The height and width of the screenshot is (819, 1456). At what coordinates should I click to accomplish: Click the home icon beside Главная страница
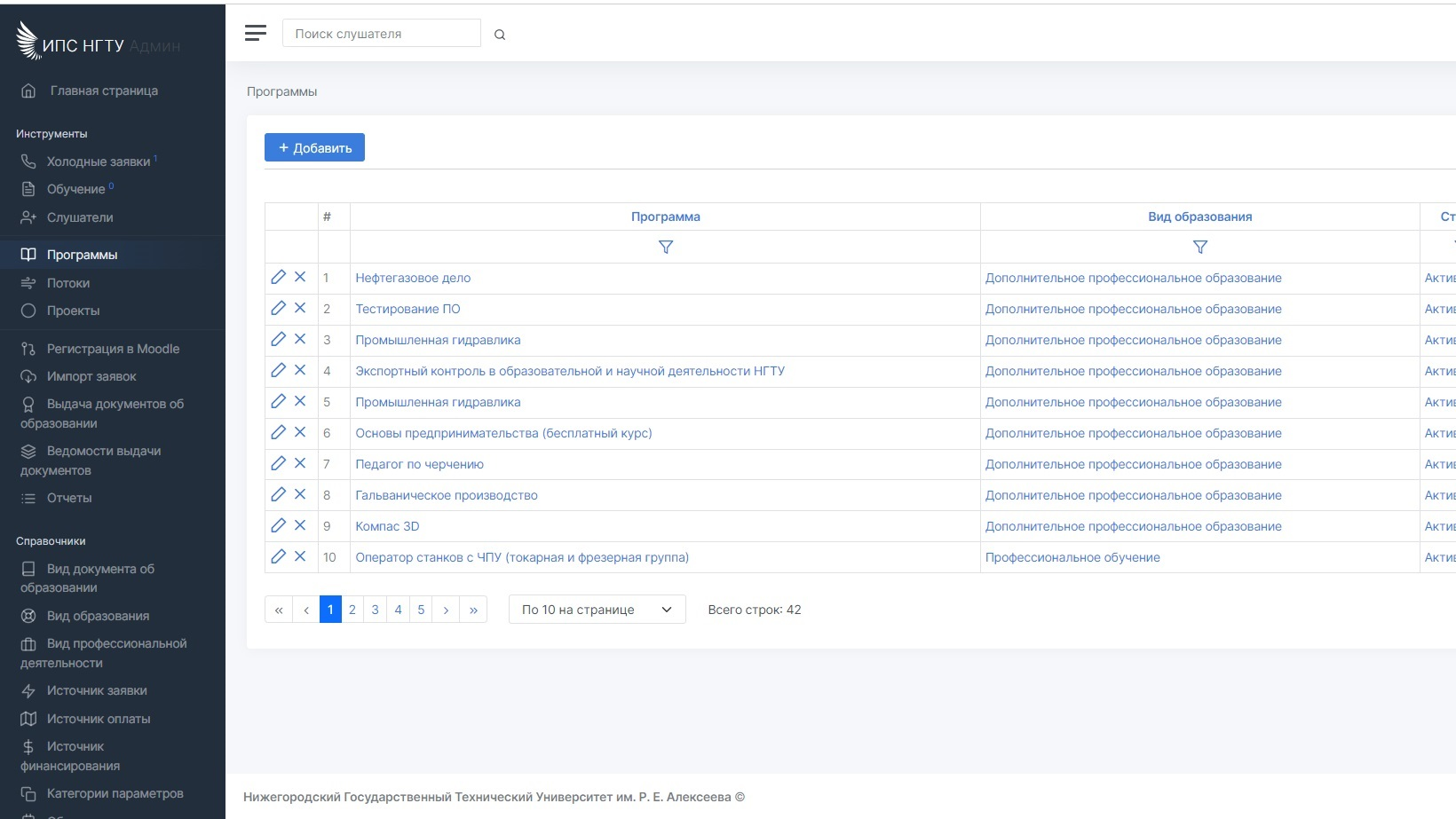click(x=28, y=91)
